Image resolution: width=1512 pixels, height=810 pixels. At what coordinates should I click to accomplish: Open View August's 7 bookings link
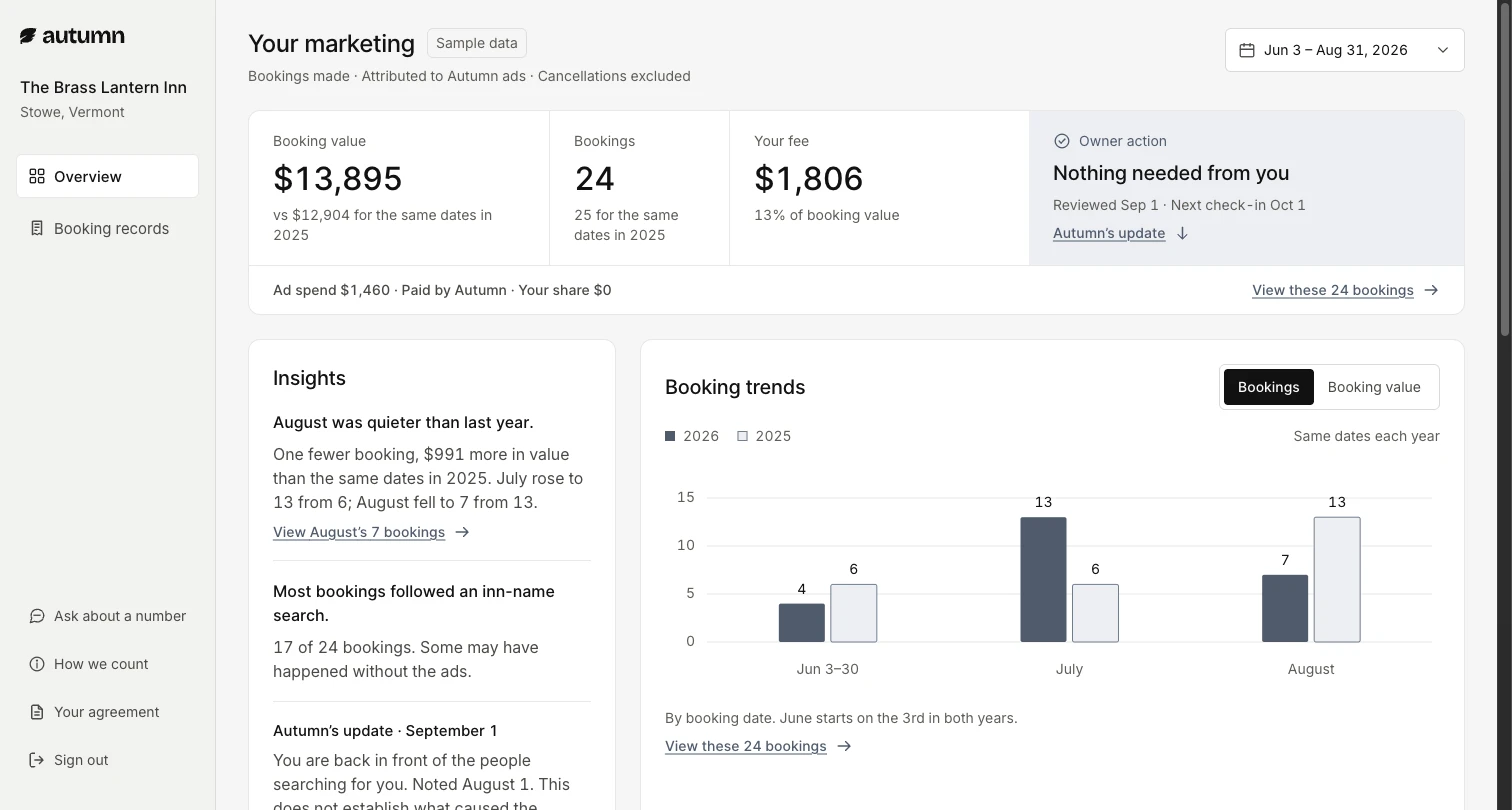click(x=359, y=532)
